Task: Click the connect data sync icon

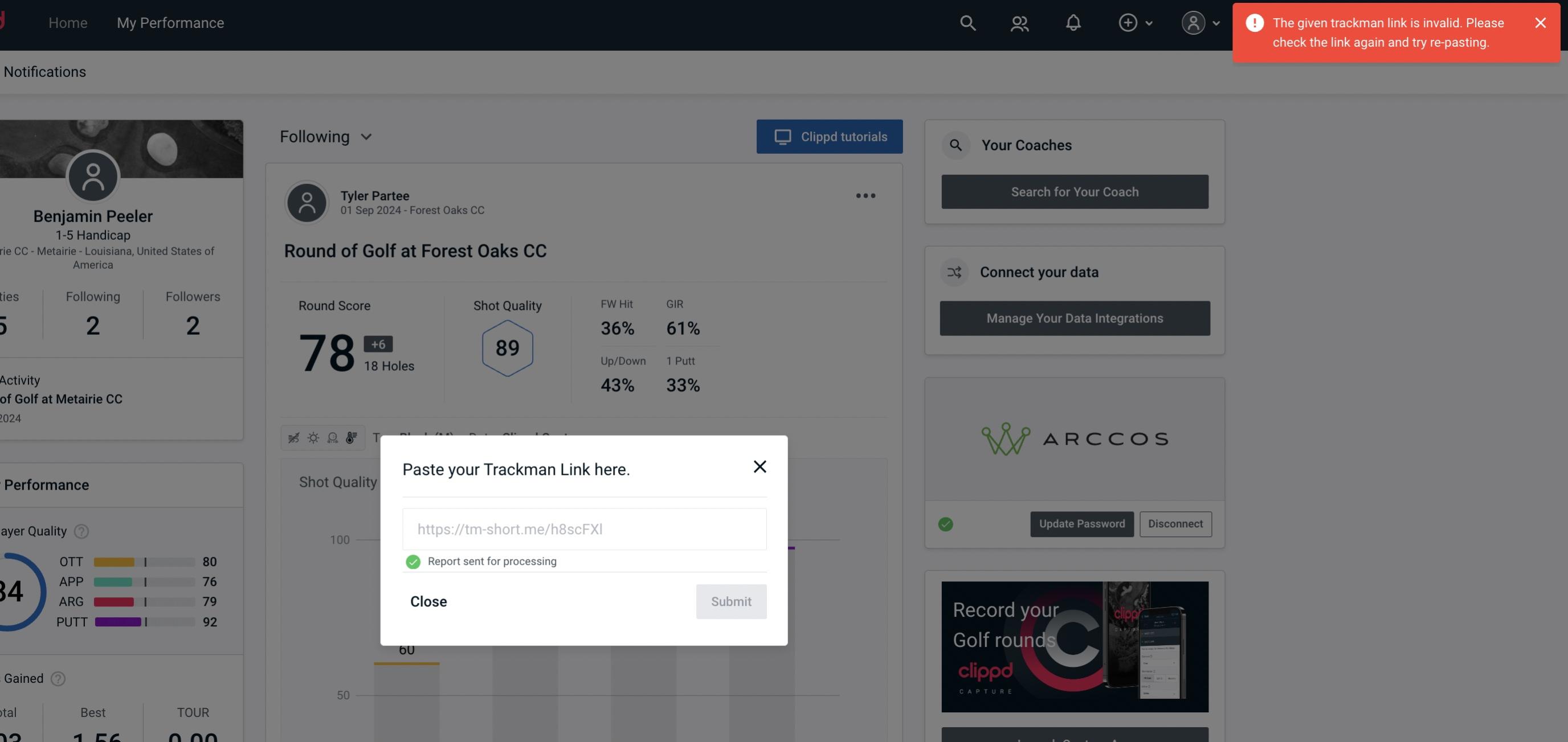Action: click(x=954, y=272)
